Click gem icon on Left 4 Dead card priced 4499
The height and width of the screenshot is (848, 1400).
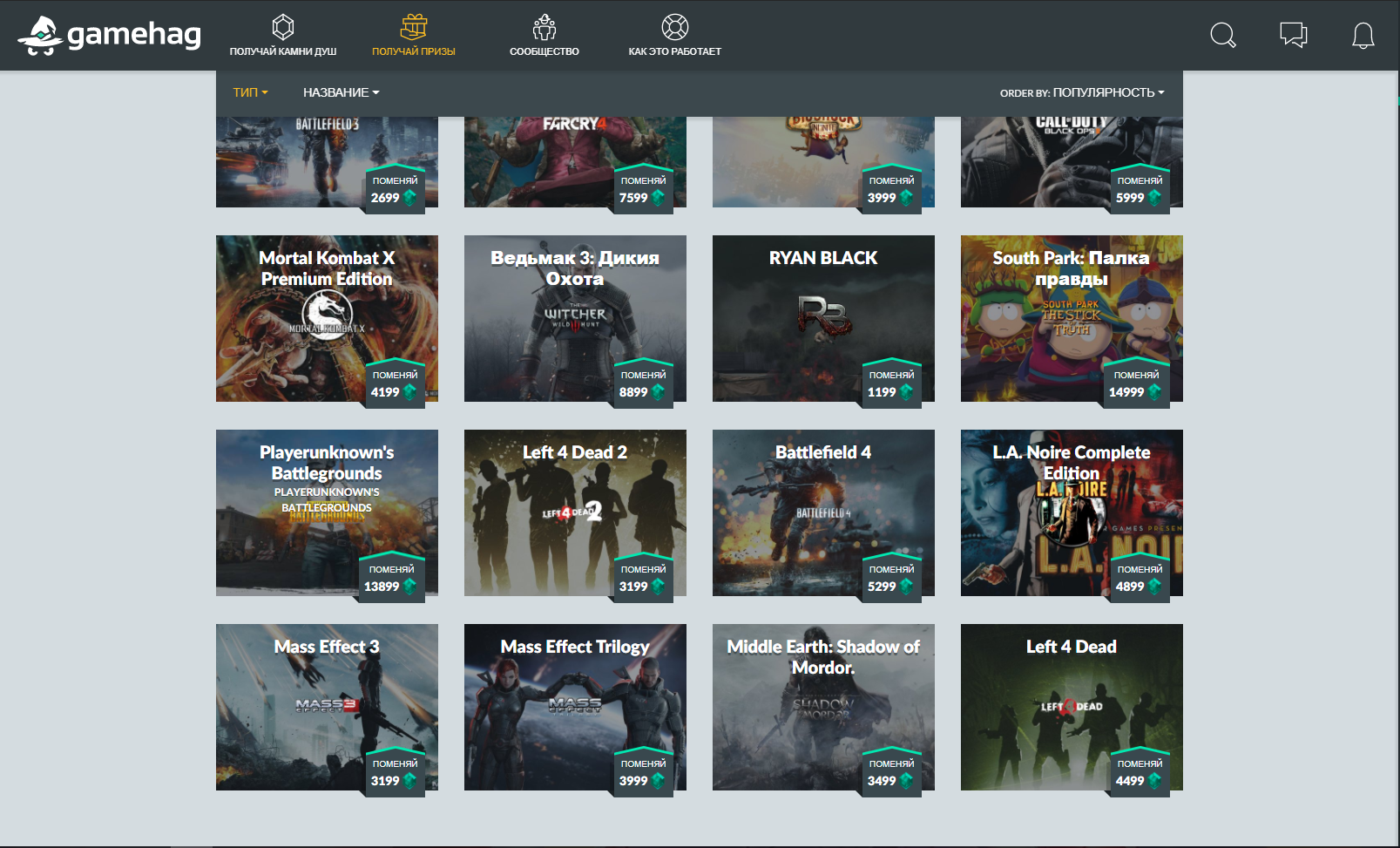tap(1154, 781)
